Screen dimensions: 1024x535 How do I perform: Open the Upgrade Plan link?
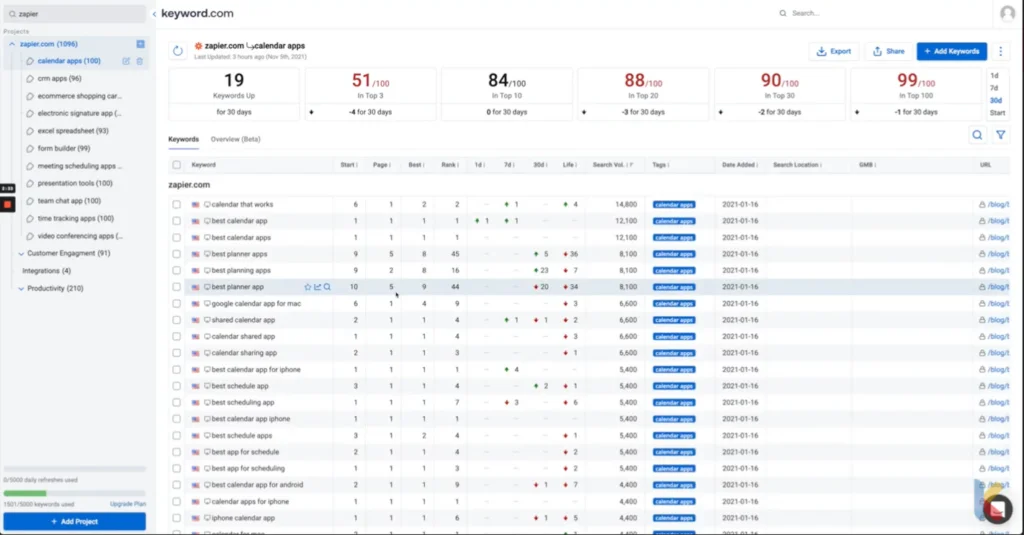coord(128,504)
